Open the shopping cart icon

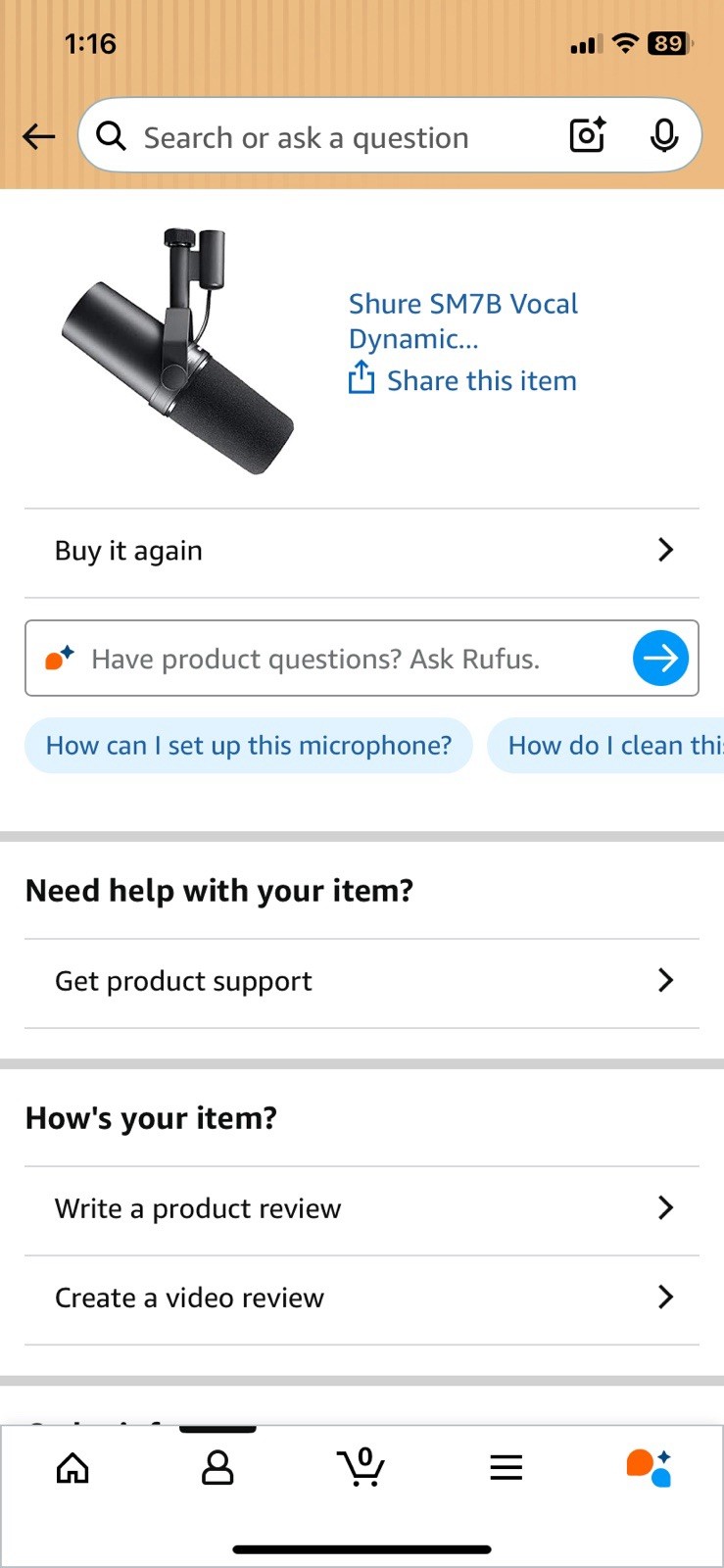coord(361,1467)
